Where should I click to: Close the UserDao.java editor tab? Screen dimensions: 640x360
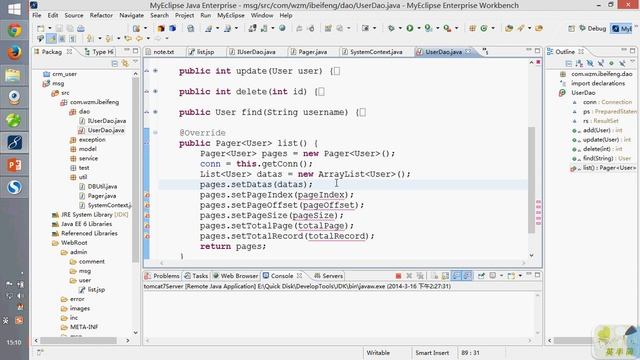coord(468,51)
